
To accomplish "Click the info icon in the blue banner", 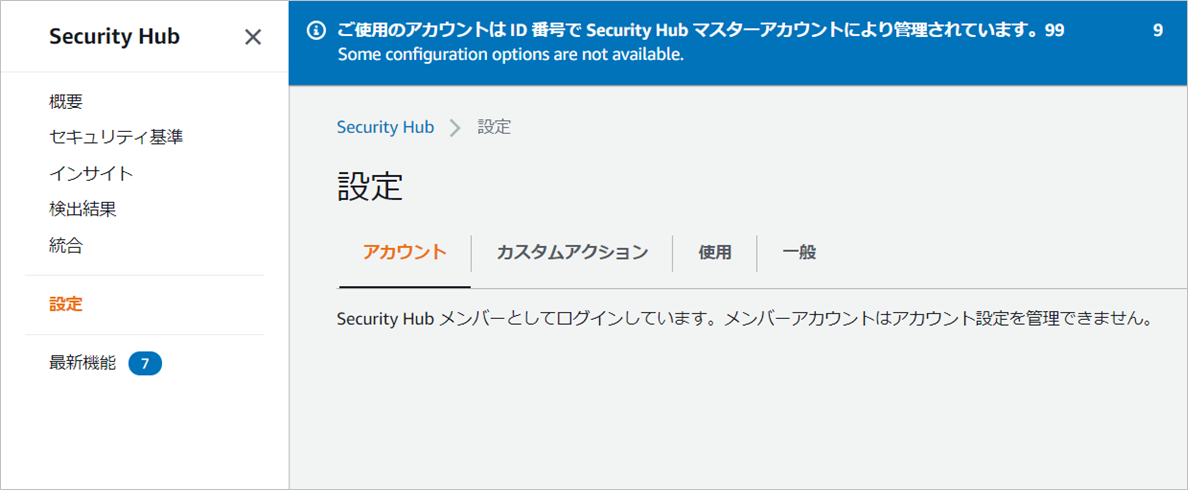I will coord(315,31).
